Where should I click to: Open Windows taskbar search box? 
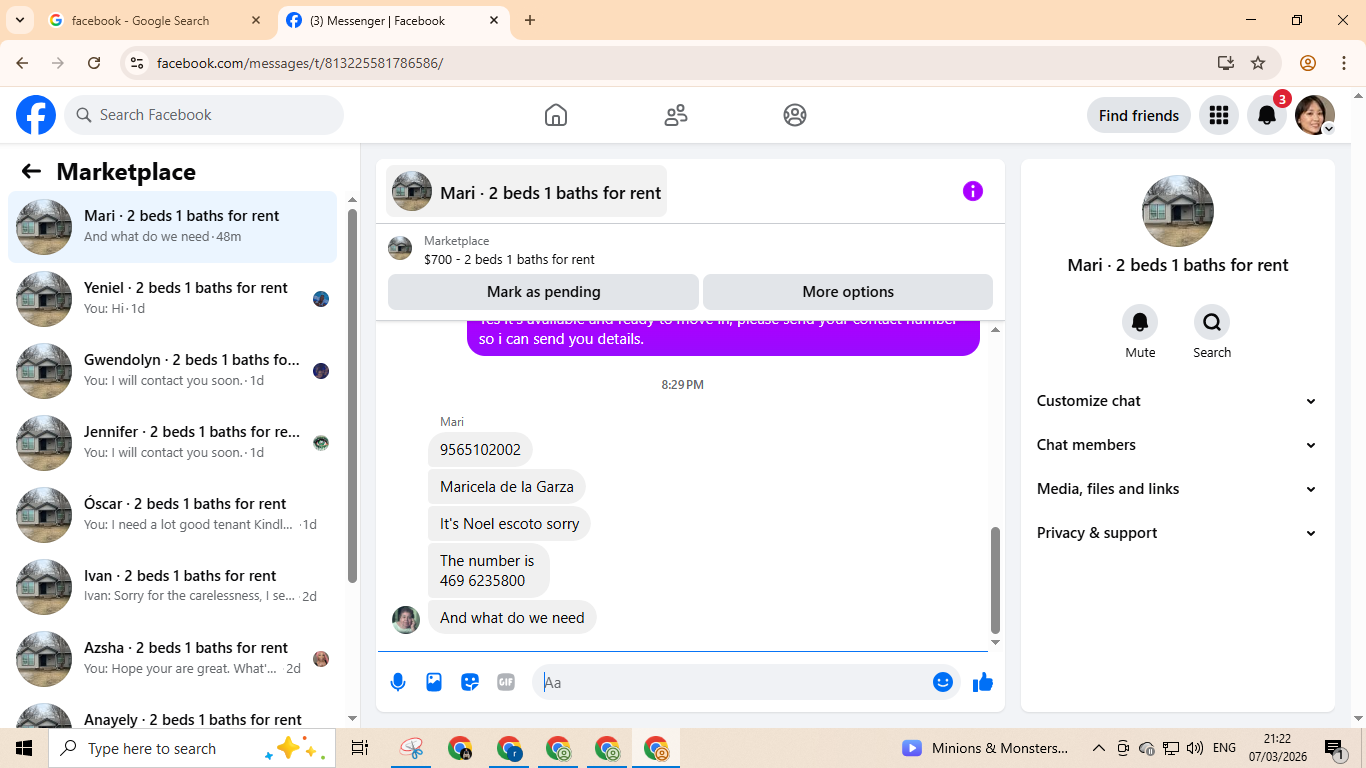pyautogui.click(x=192, y=748)
